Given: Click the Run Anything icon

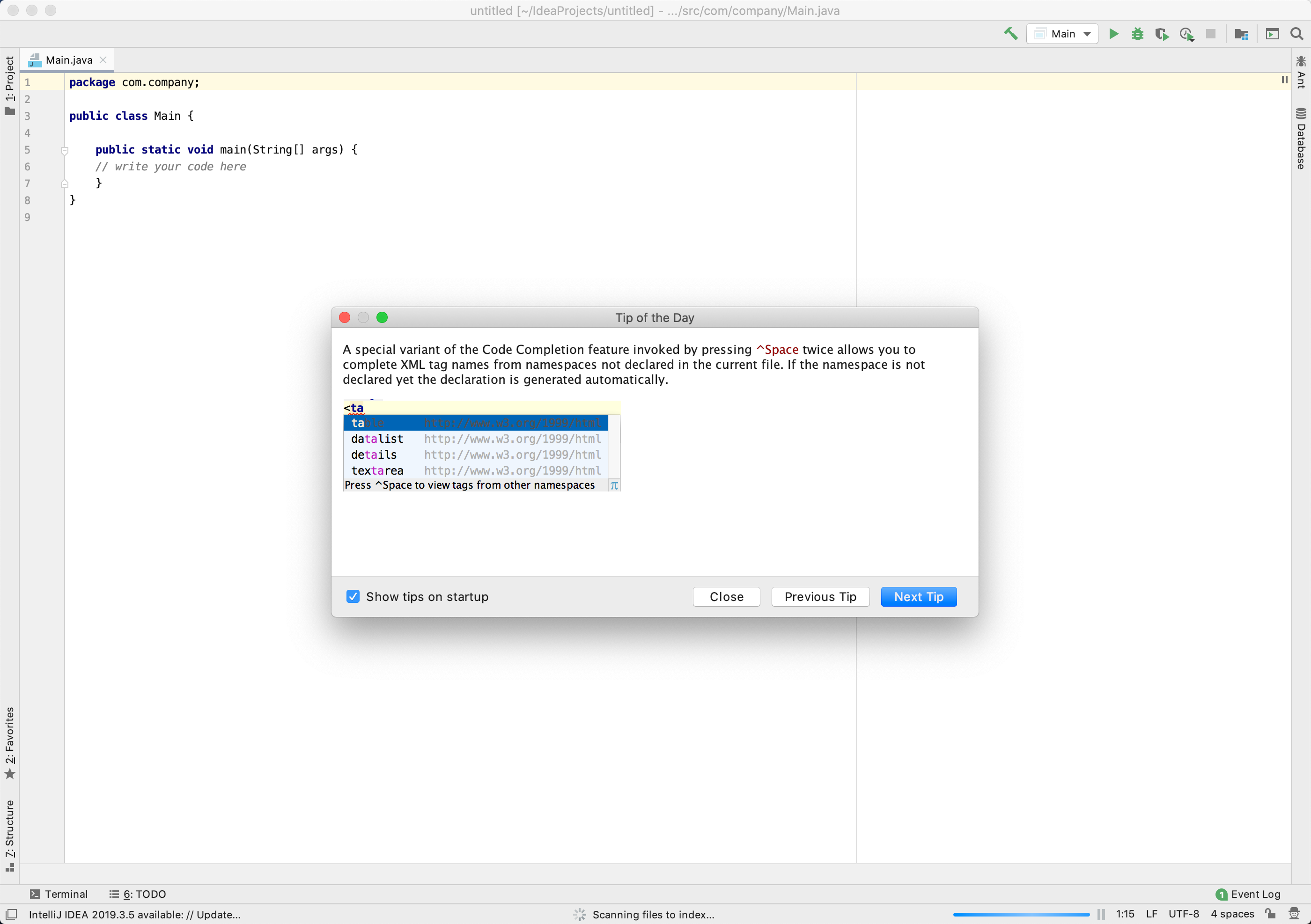Looking at the screenshot, I should coord(1272,34).
